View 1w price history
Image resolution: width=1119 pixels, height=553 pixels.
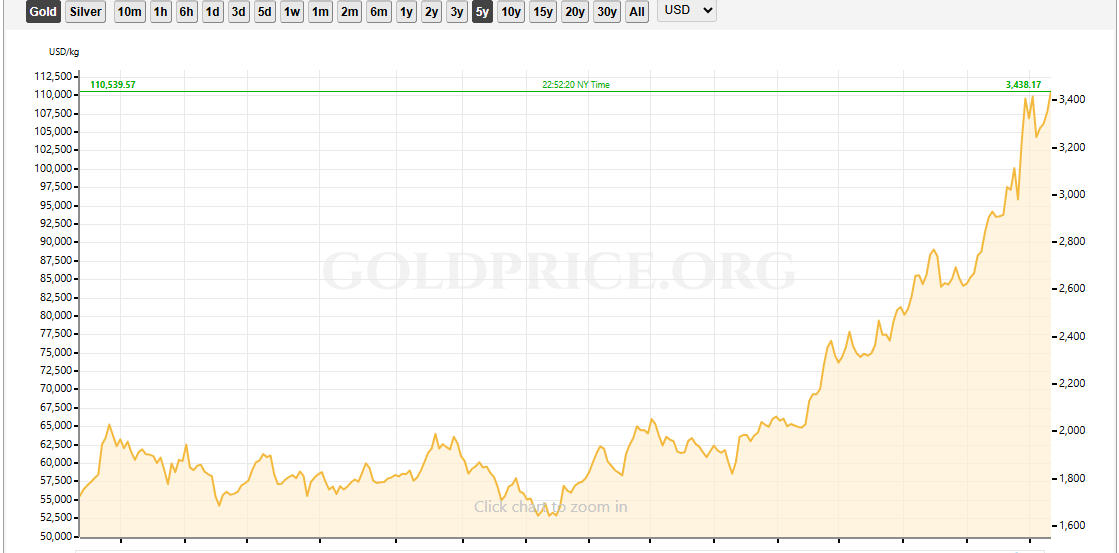[x=291, y=12]
